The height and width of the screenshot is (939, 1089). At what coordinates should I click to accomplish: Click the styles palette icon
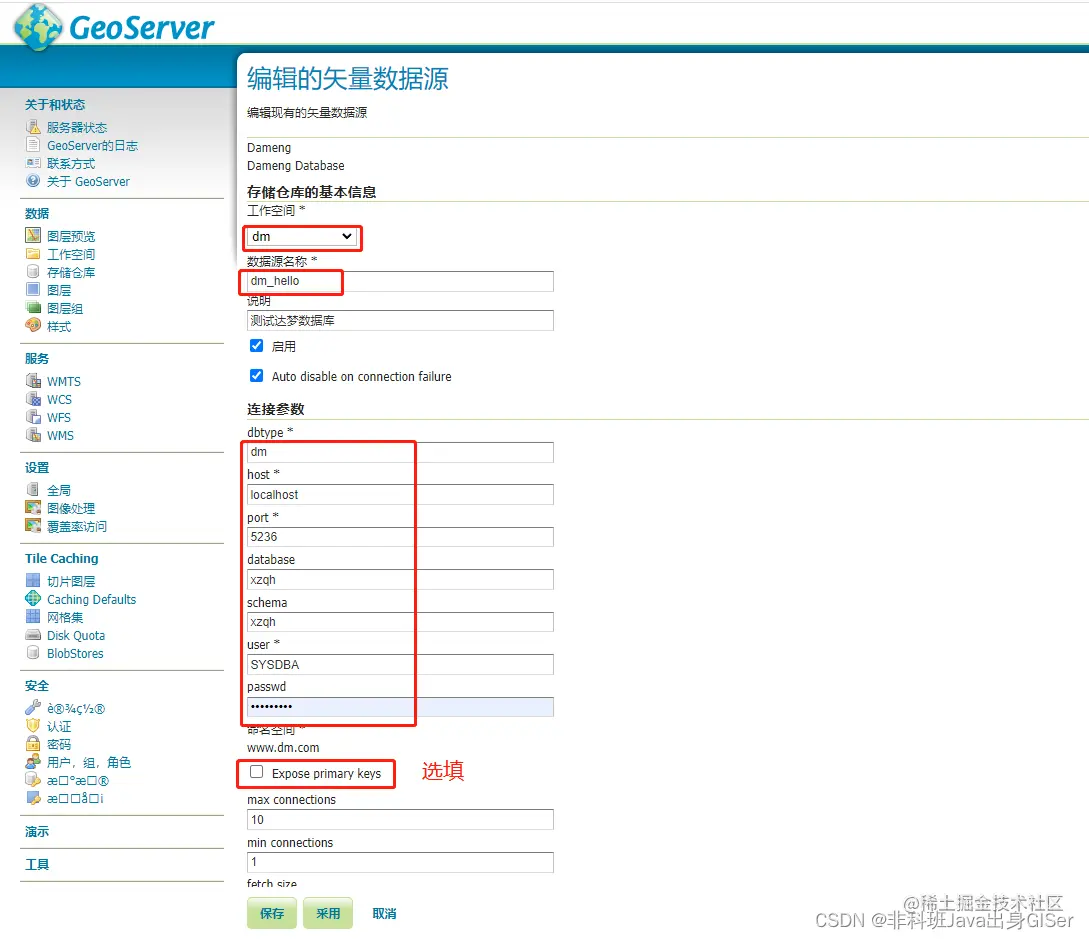(33, 326)
